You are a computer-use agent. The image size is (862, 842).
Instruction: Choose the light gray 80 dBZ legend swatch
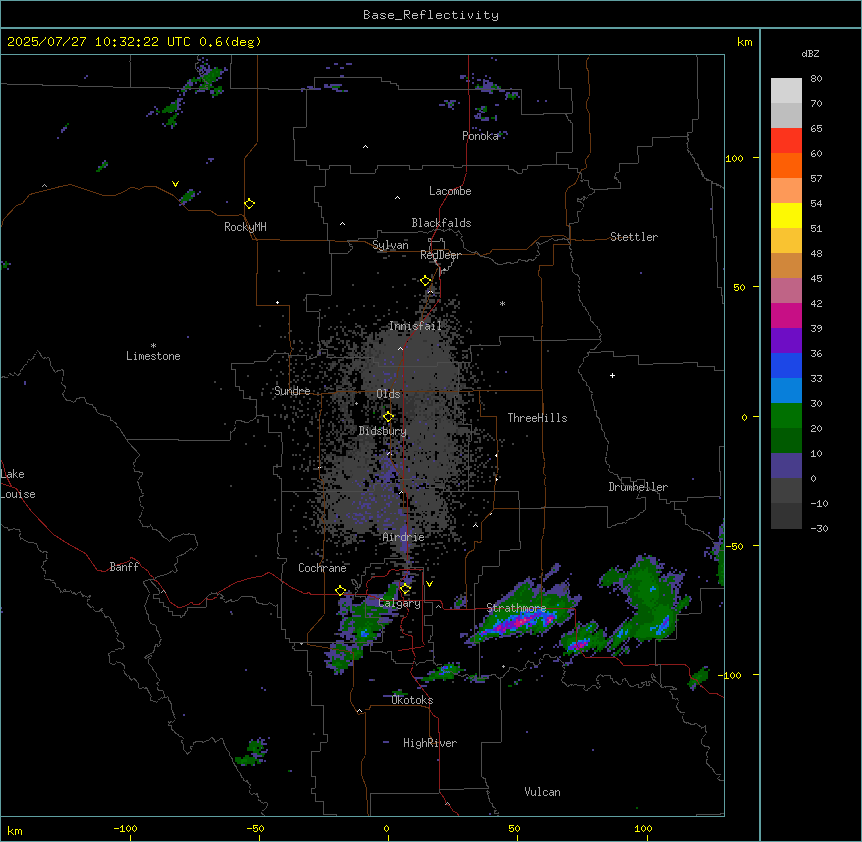tap(786, 91)
